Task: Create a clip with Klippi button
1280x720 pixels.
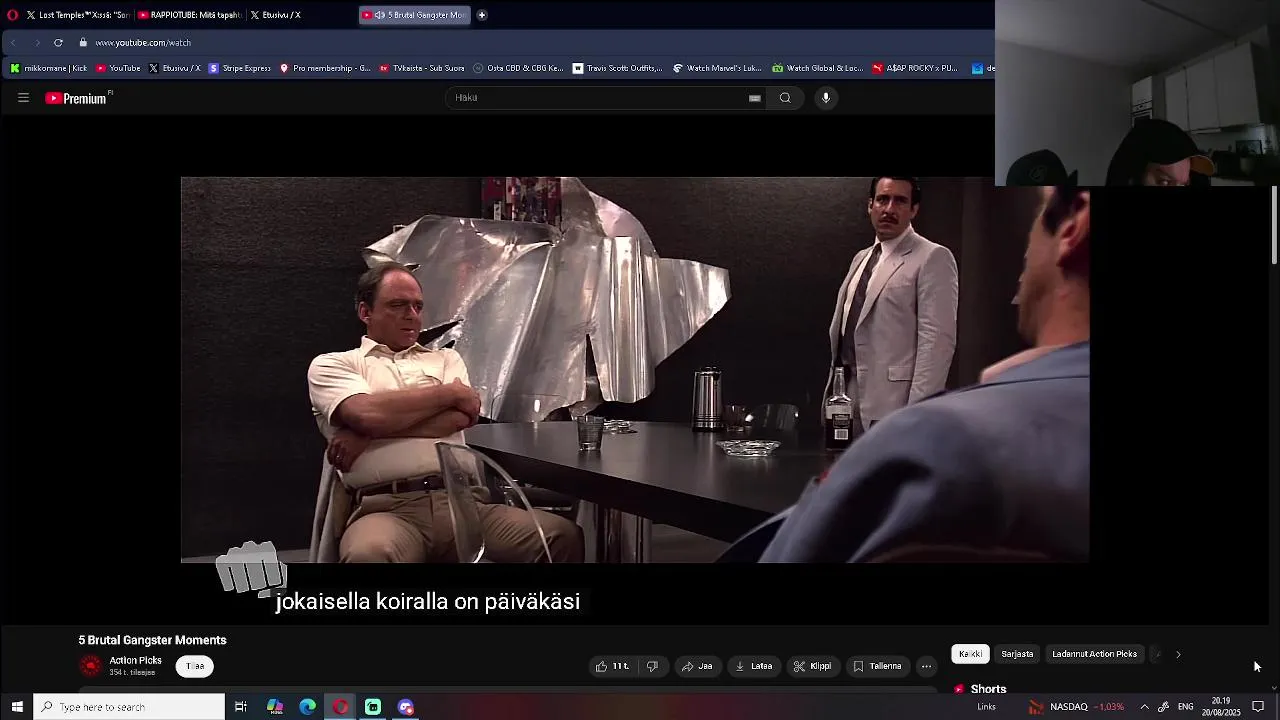Action: pos(813,666)
